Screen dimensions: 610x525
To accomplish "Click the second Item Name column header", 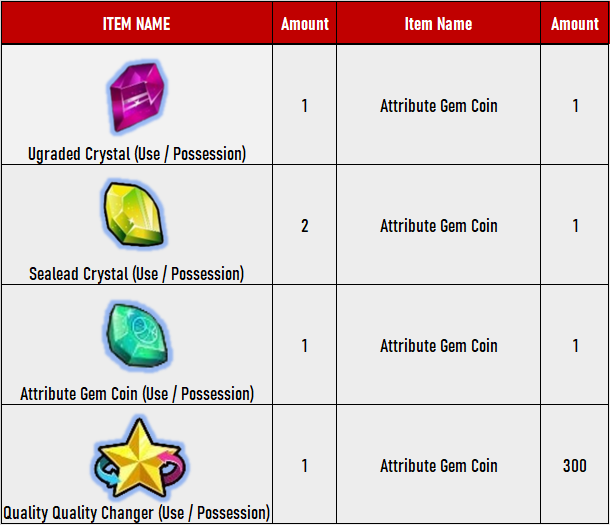I will click(438, 24).
